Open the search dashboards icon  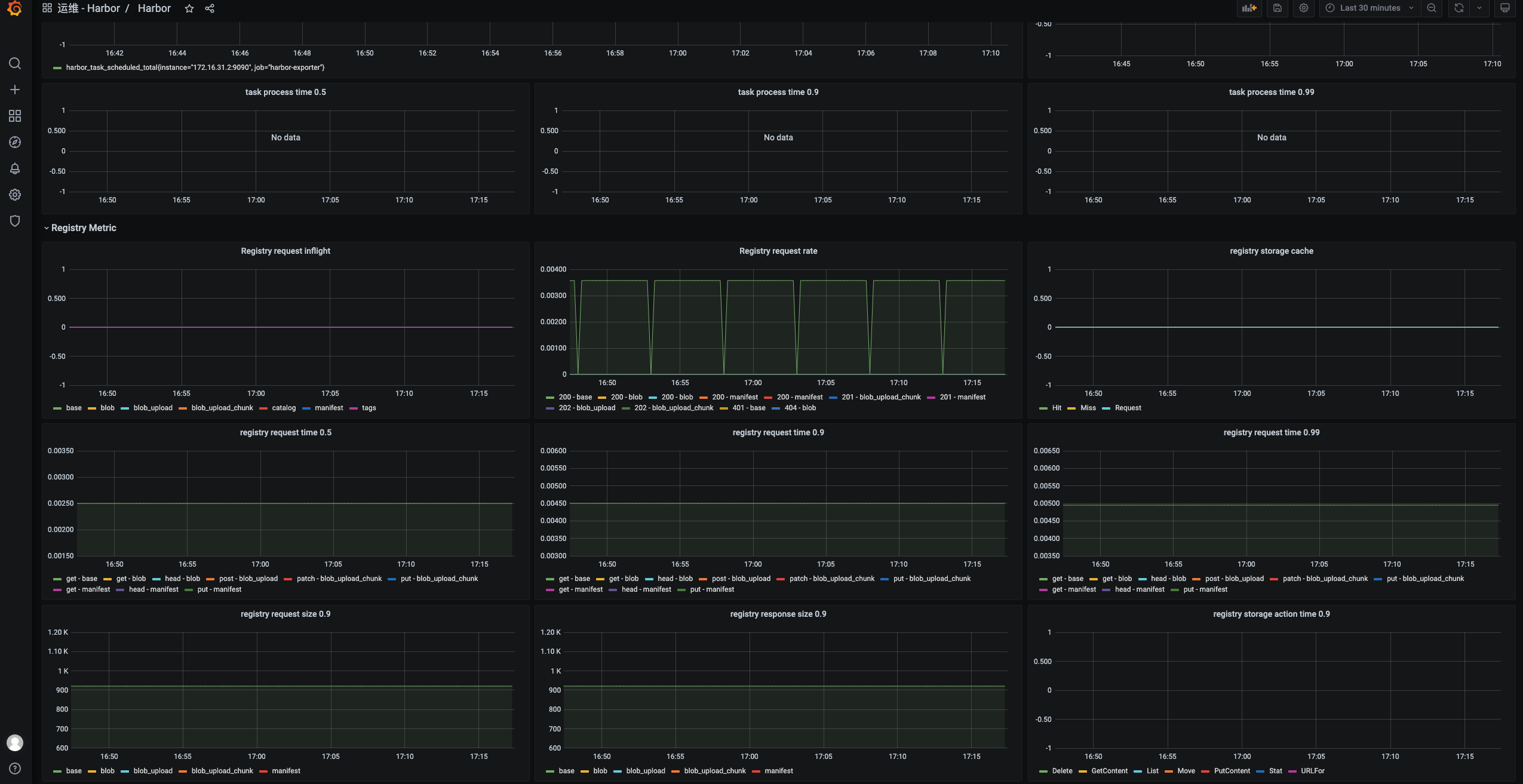point(15,63)
